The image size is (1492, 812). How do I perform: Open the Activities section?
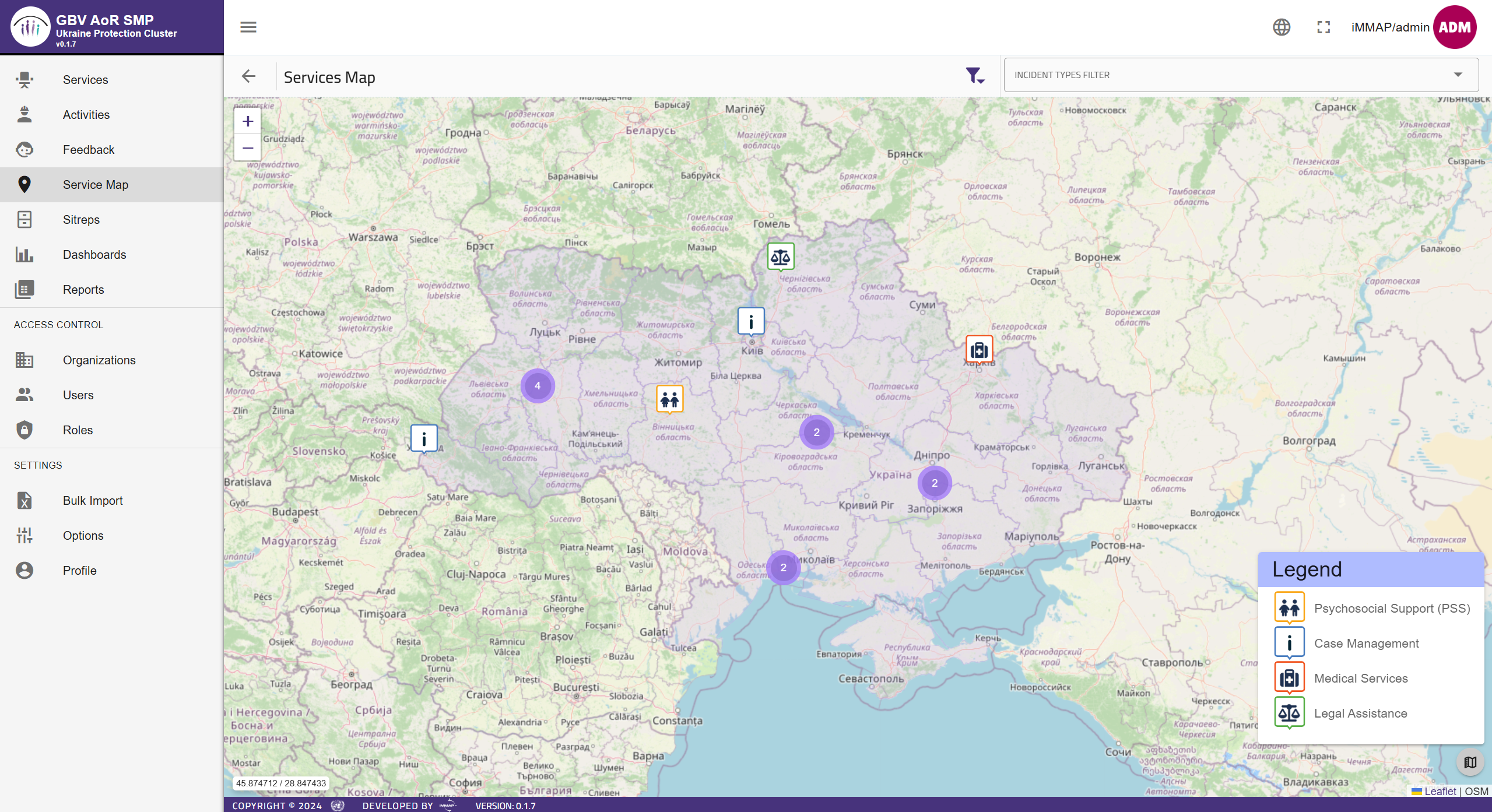tap(86, 115)
